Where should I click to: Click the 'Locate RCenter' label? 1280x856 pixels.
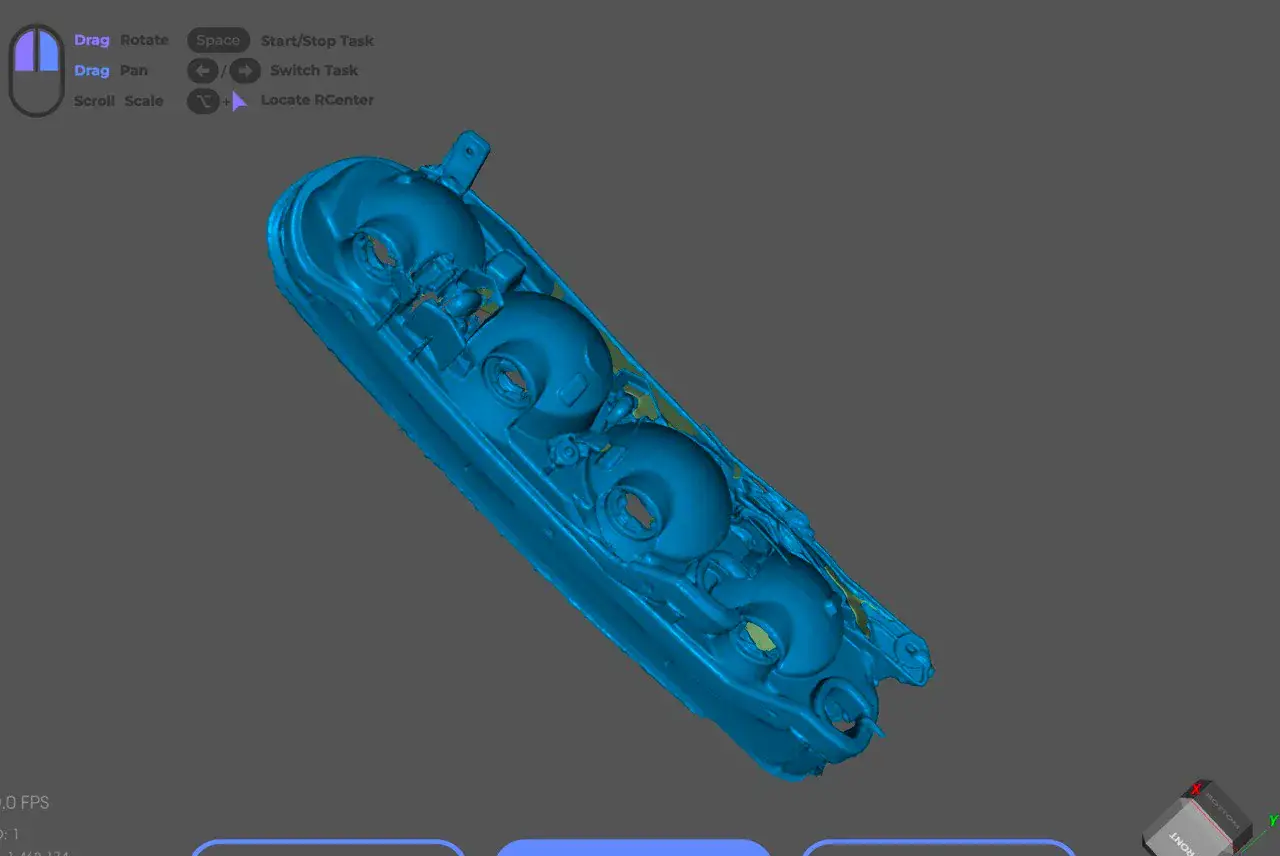317,100
